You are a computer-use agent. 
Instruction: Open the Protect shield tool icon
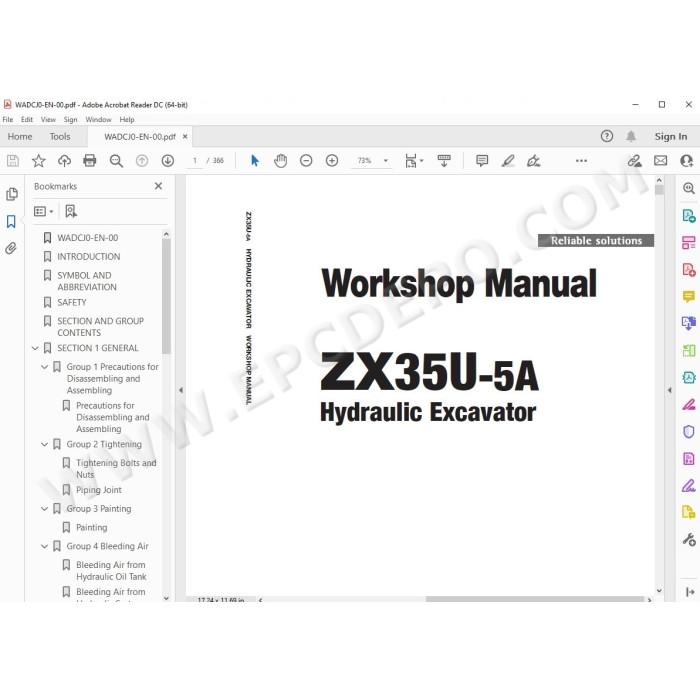[x=688, y=432]
